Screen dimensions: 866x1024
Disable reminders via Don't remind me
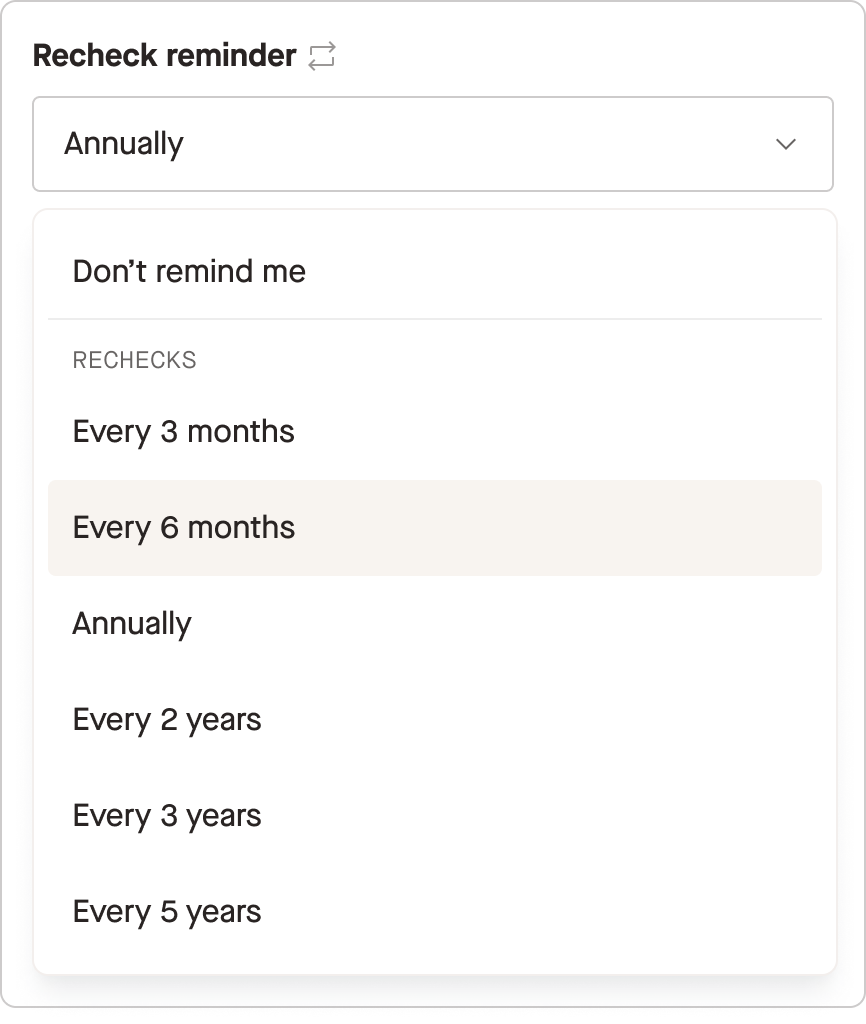(190, 270)
